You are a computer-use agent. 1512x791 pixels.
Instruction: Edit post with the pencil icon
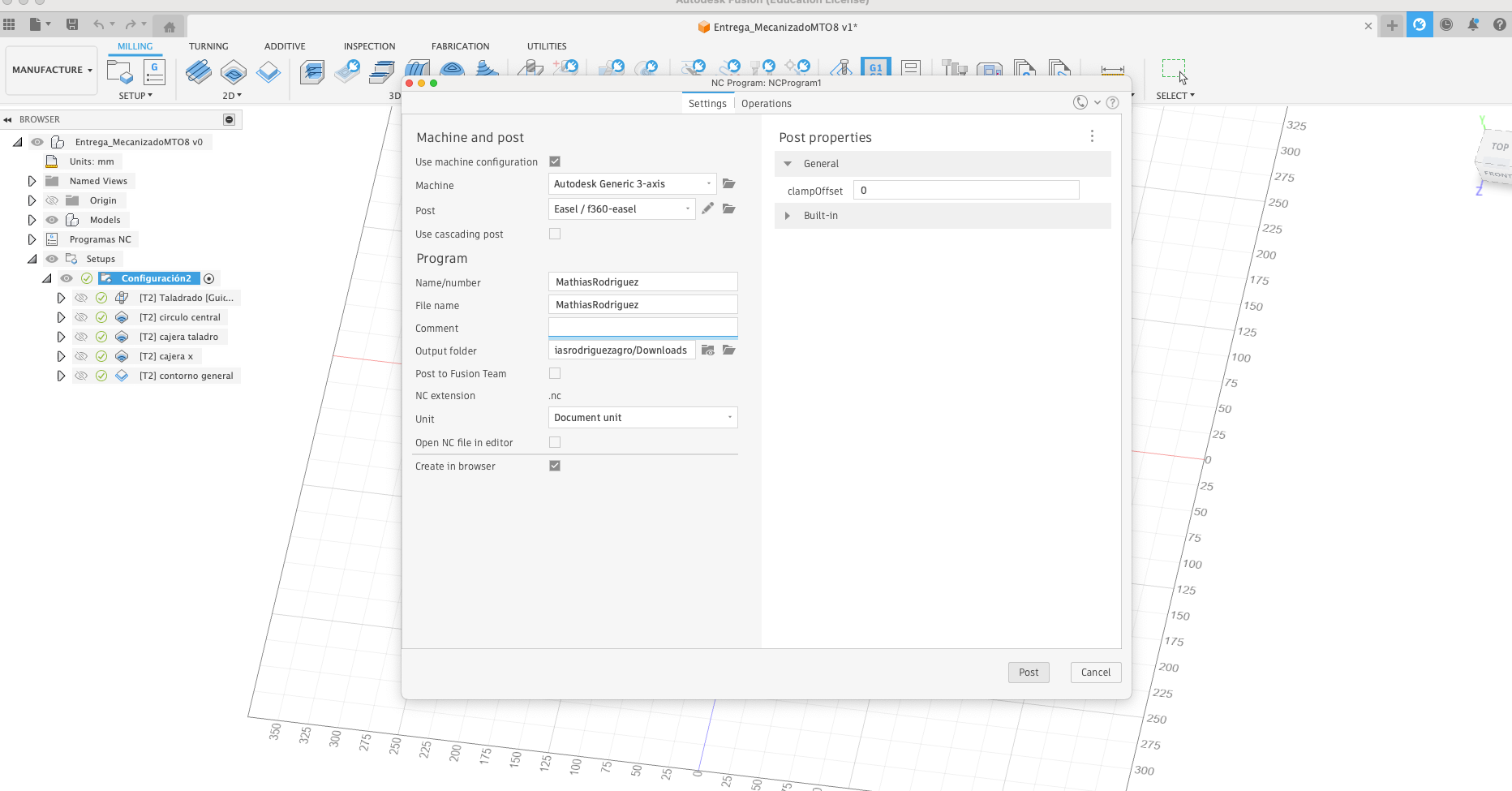pos(708,208)
